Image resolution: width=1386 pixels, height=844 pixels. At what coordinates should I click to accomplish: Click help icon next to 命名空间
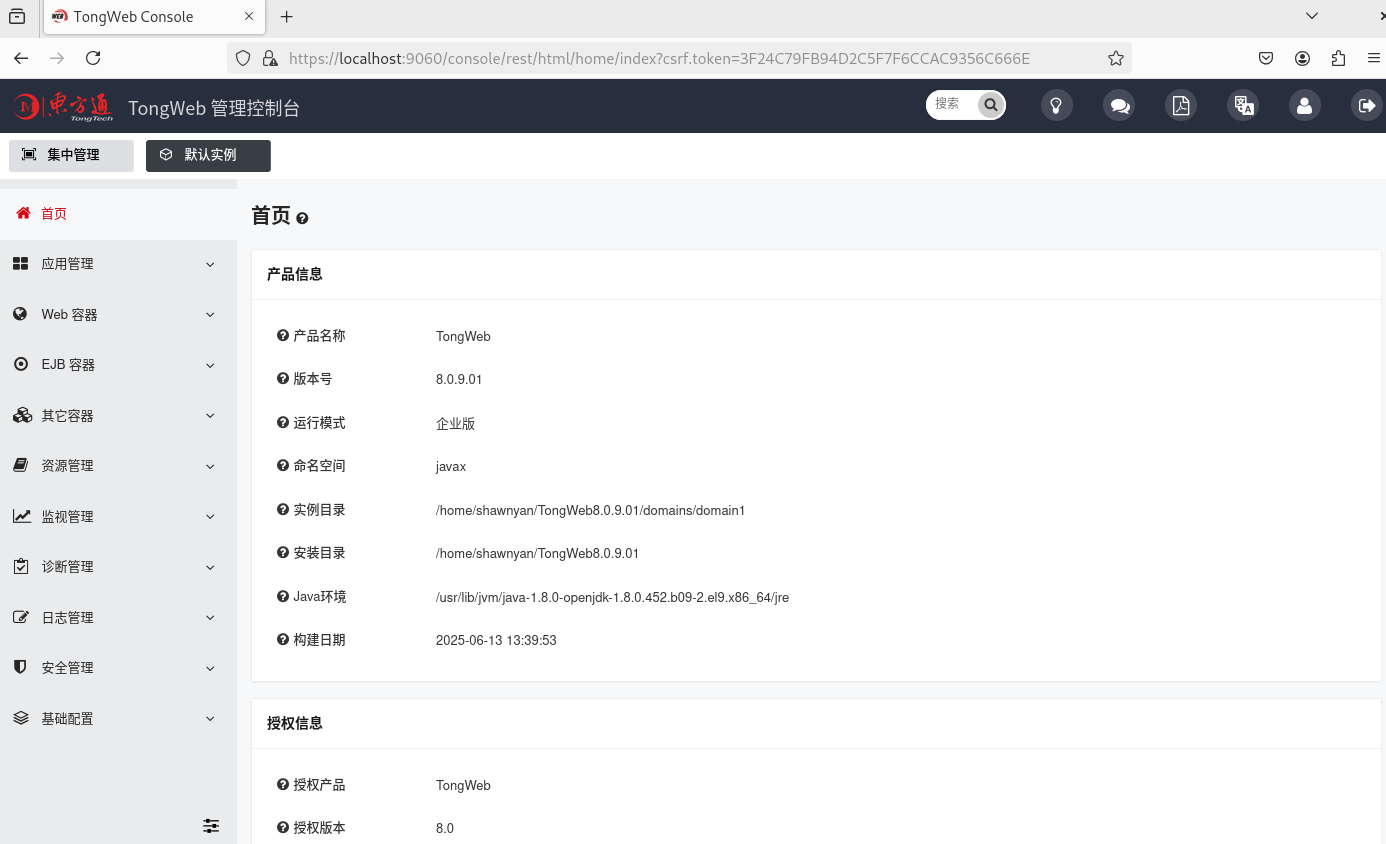[283, 466]
